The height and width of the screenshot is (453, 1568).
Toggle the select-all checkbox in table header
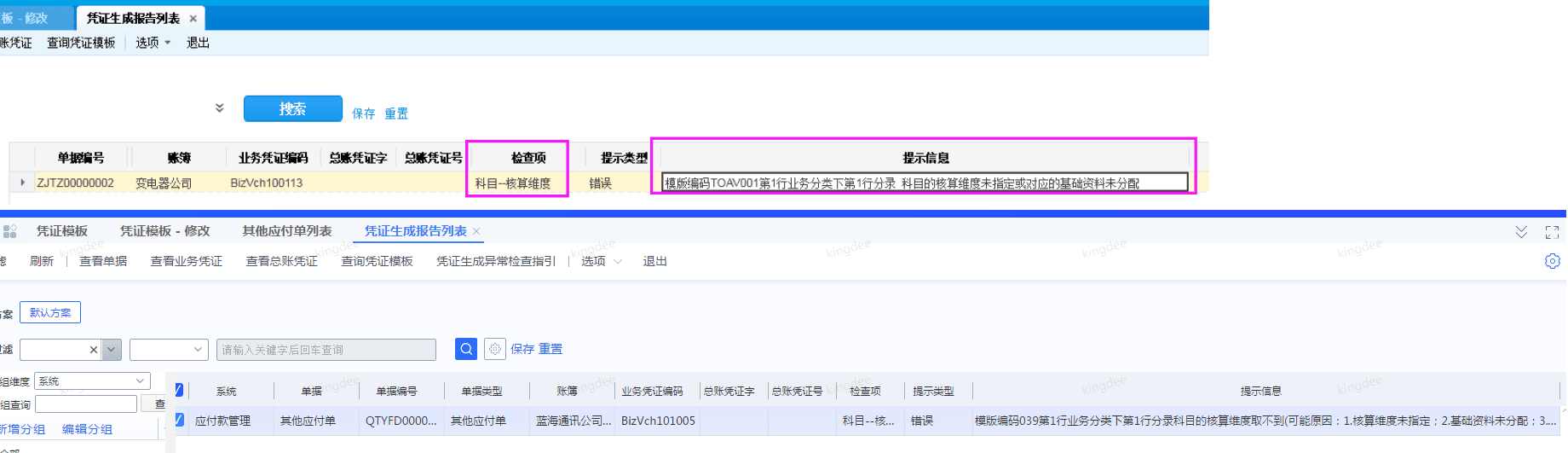click(x=179, y=390)
